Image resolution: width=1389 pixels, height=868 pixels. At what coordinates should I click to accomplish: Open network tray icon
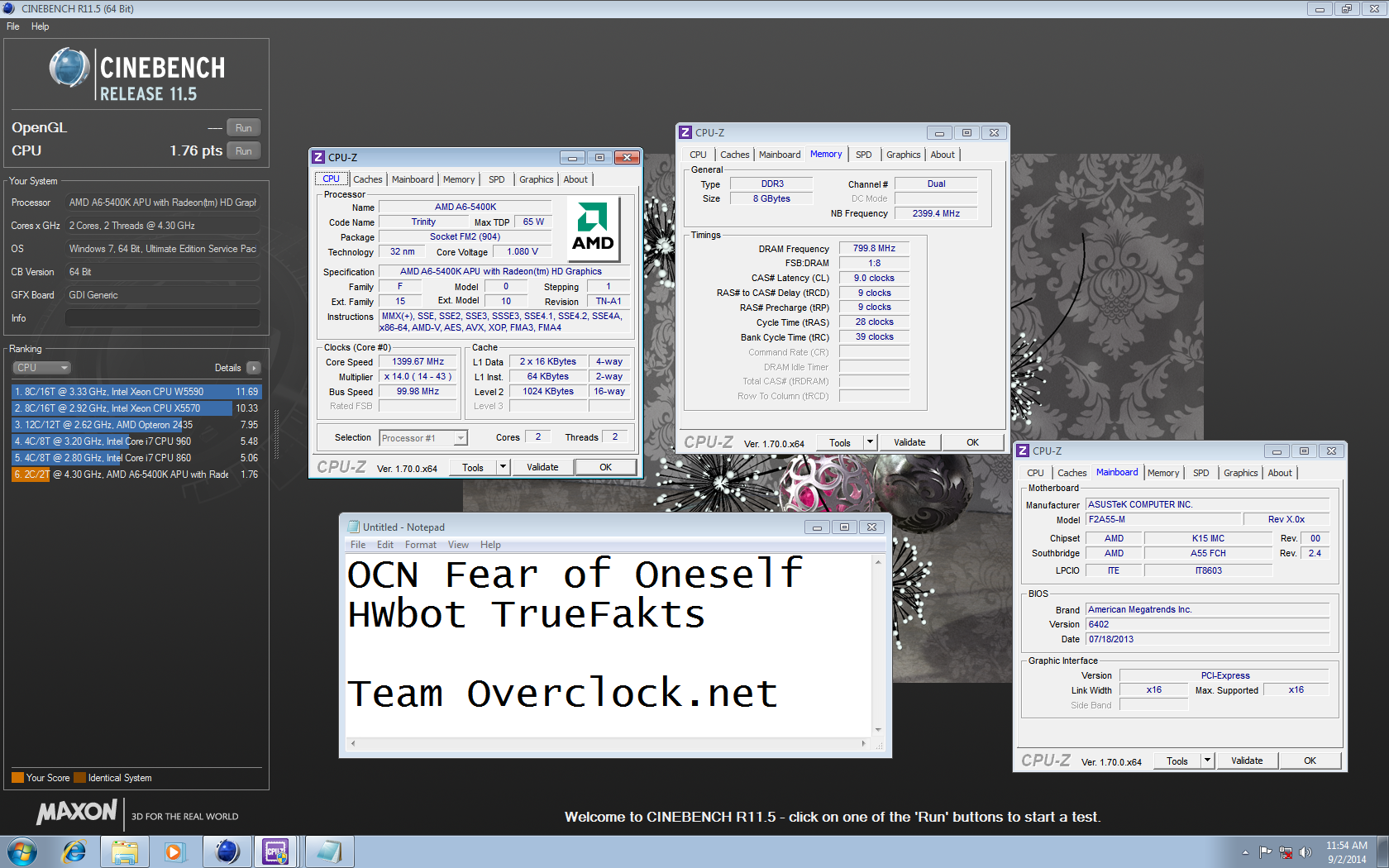pos(1286,852)
